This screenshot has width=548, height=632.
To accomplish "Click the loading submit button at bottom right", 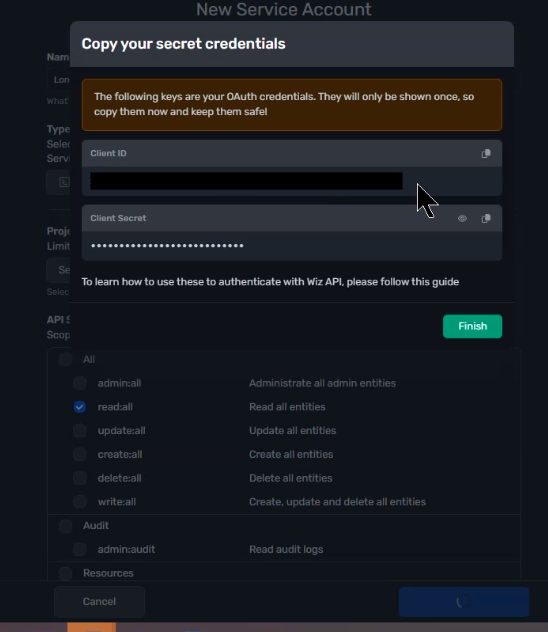I will coord(463,602).
